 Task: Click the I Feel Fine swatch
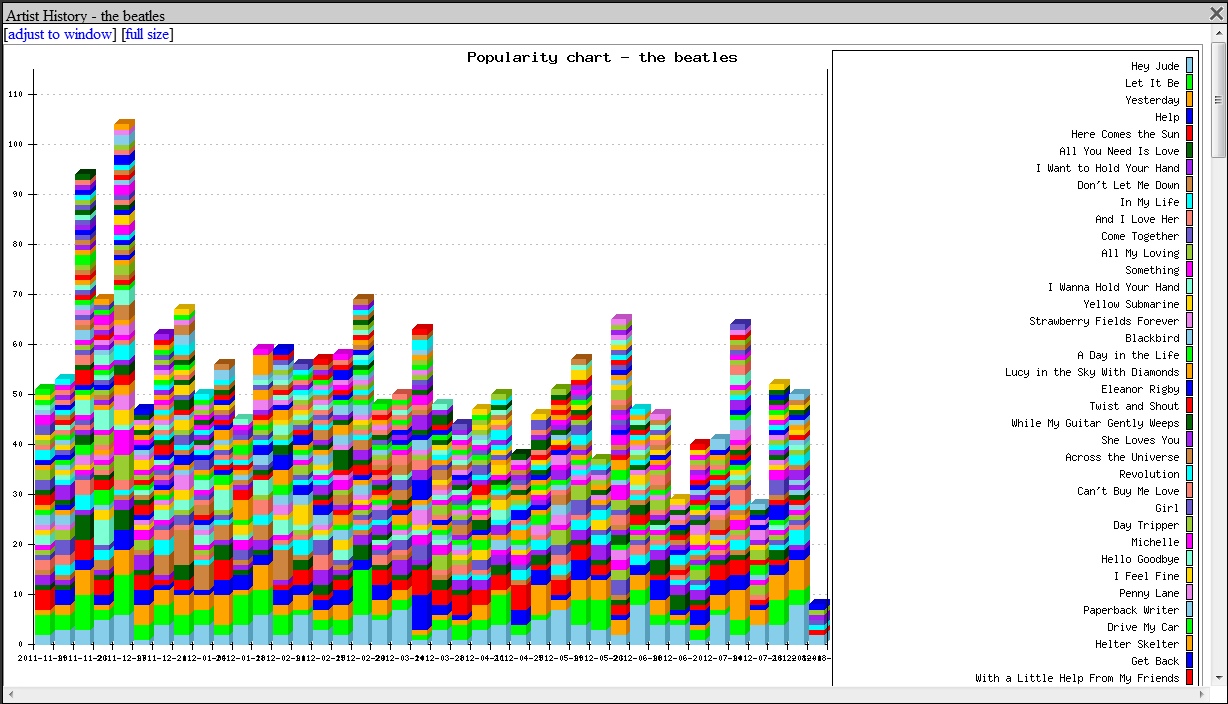tap(1189, 576)
